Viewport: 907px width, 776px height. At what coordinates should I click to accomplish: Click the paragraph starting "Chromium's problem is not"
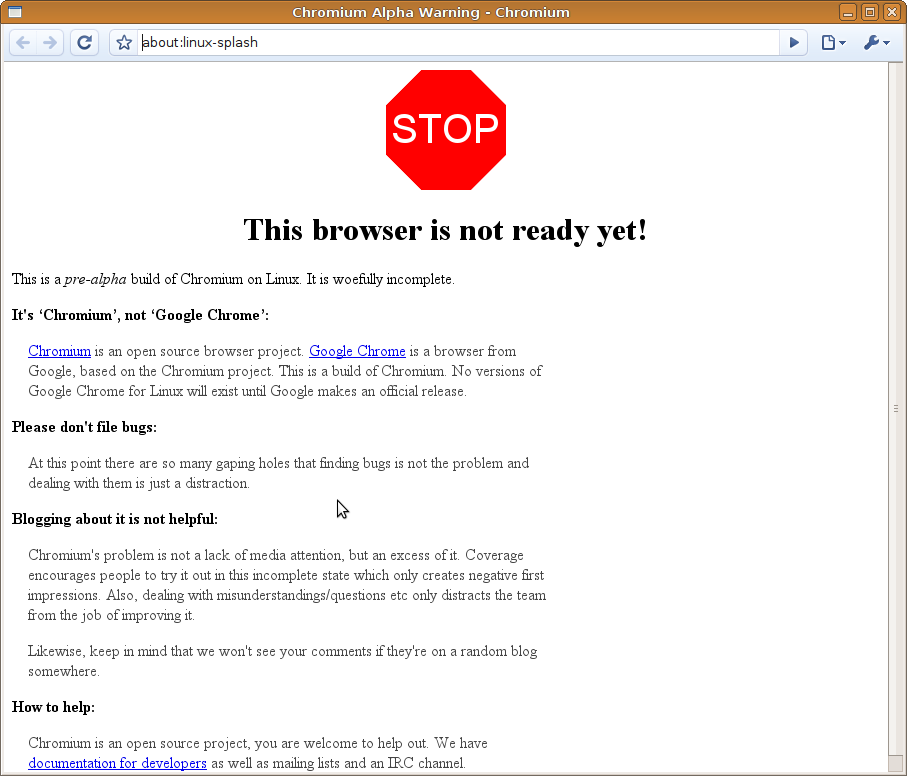point(287,585)
